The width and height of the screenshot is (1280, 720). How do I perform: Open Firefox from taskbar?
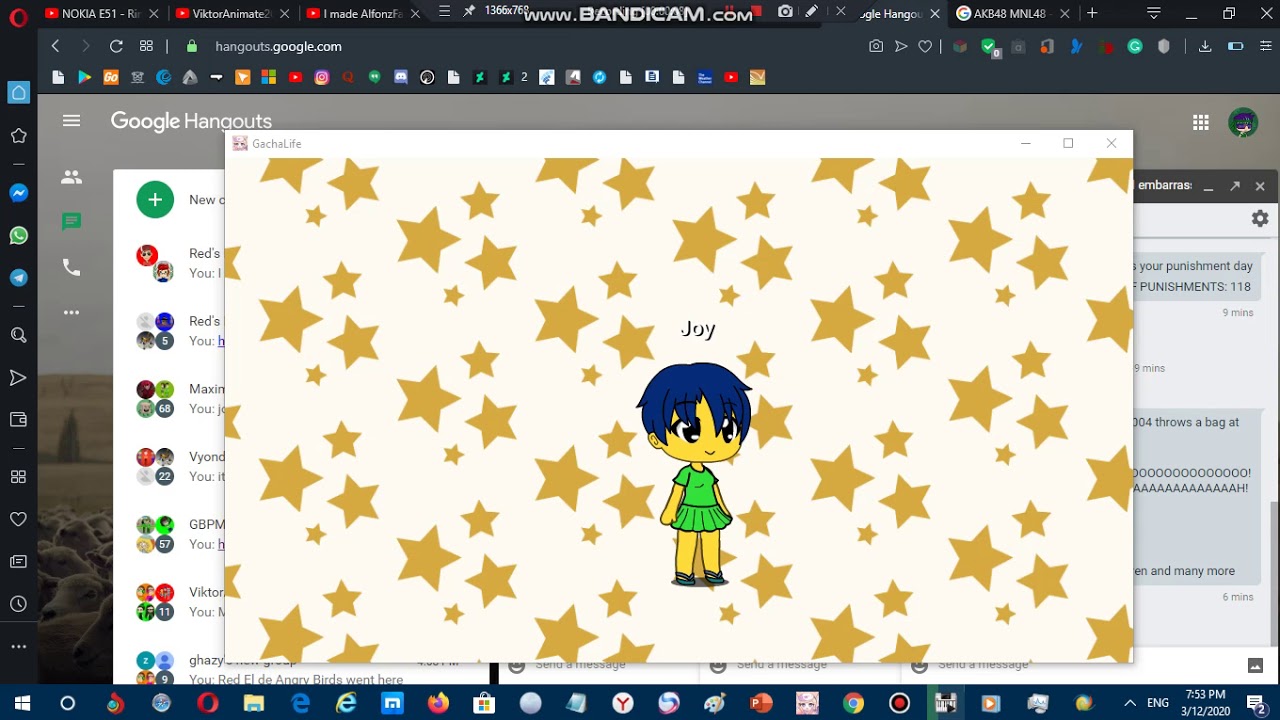pyautogui.click(x=438, y=703)
